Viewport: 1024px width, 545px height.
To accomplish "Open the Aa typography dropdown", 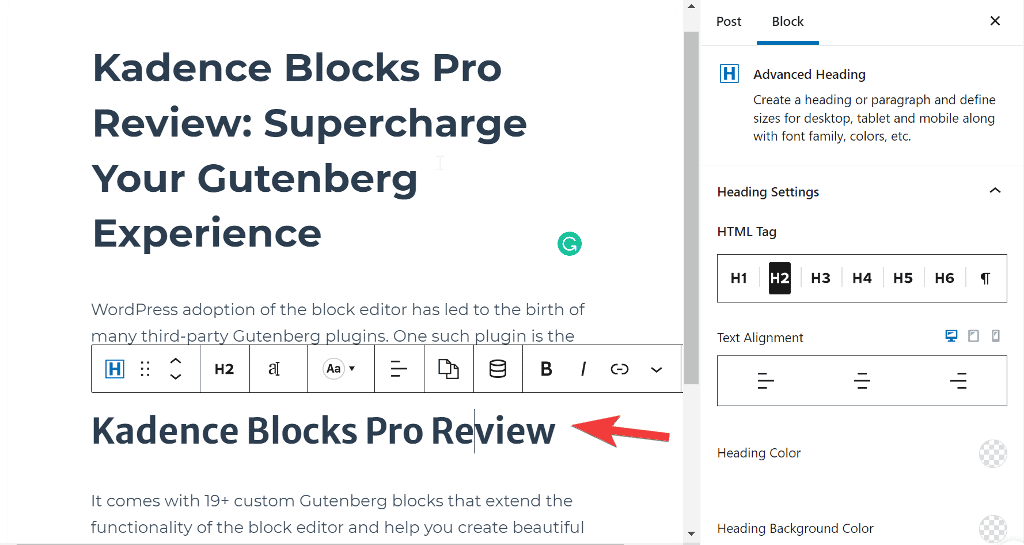I will pyautogui.click(x=339, y=369).
